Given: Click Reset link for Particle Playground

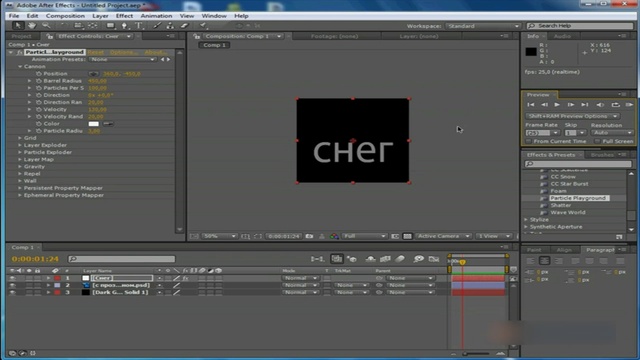Looking at the screenshot, I should (x=96, y=52).
